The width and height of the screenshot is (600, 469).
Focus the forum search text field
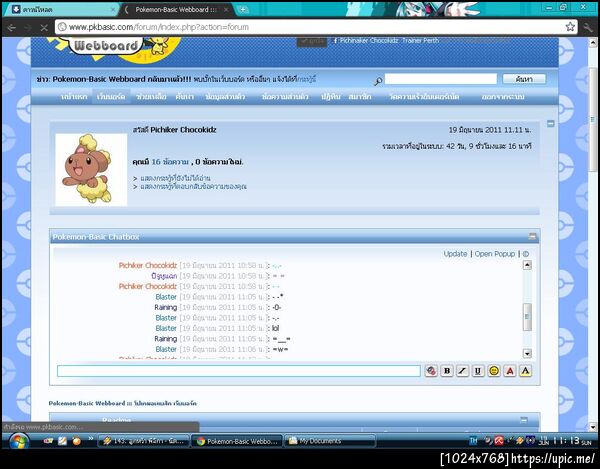[x=440, y=79]
